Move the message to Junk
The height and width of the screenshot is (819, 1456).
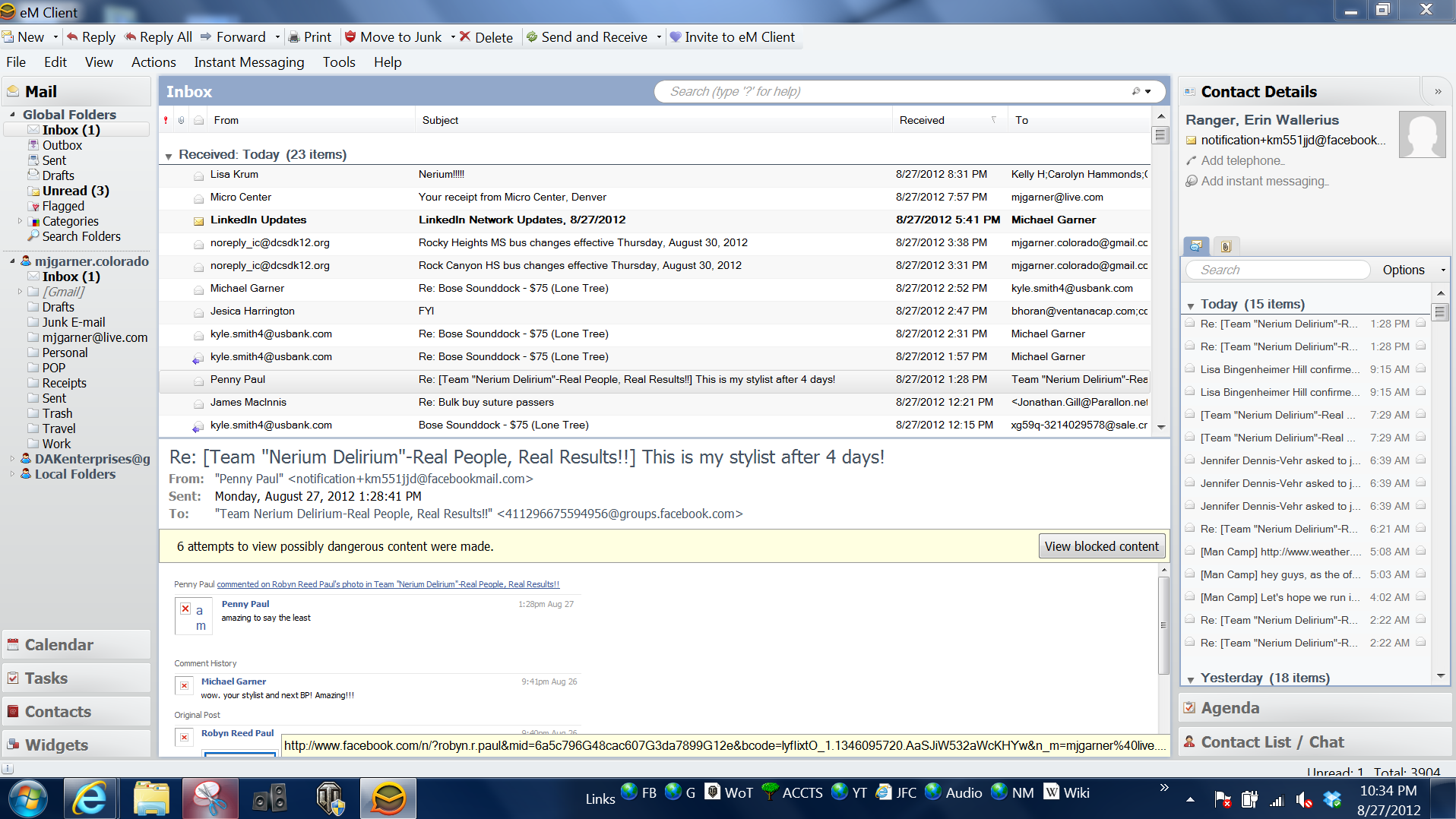point(393,37)
